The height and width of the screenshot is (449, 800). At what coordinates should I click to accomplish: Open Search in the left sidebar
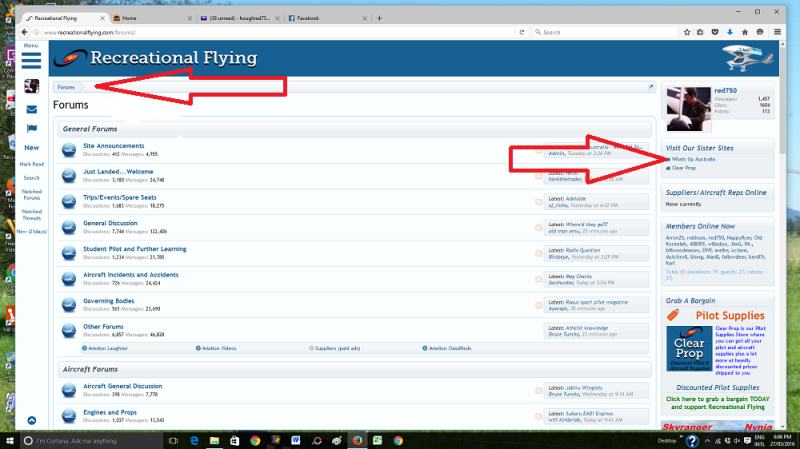pos(32,178)
